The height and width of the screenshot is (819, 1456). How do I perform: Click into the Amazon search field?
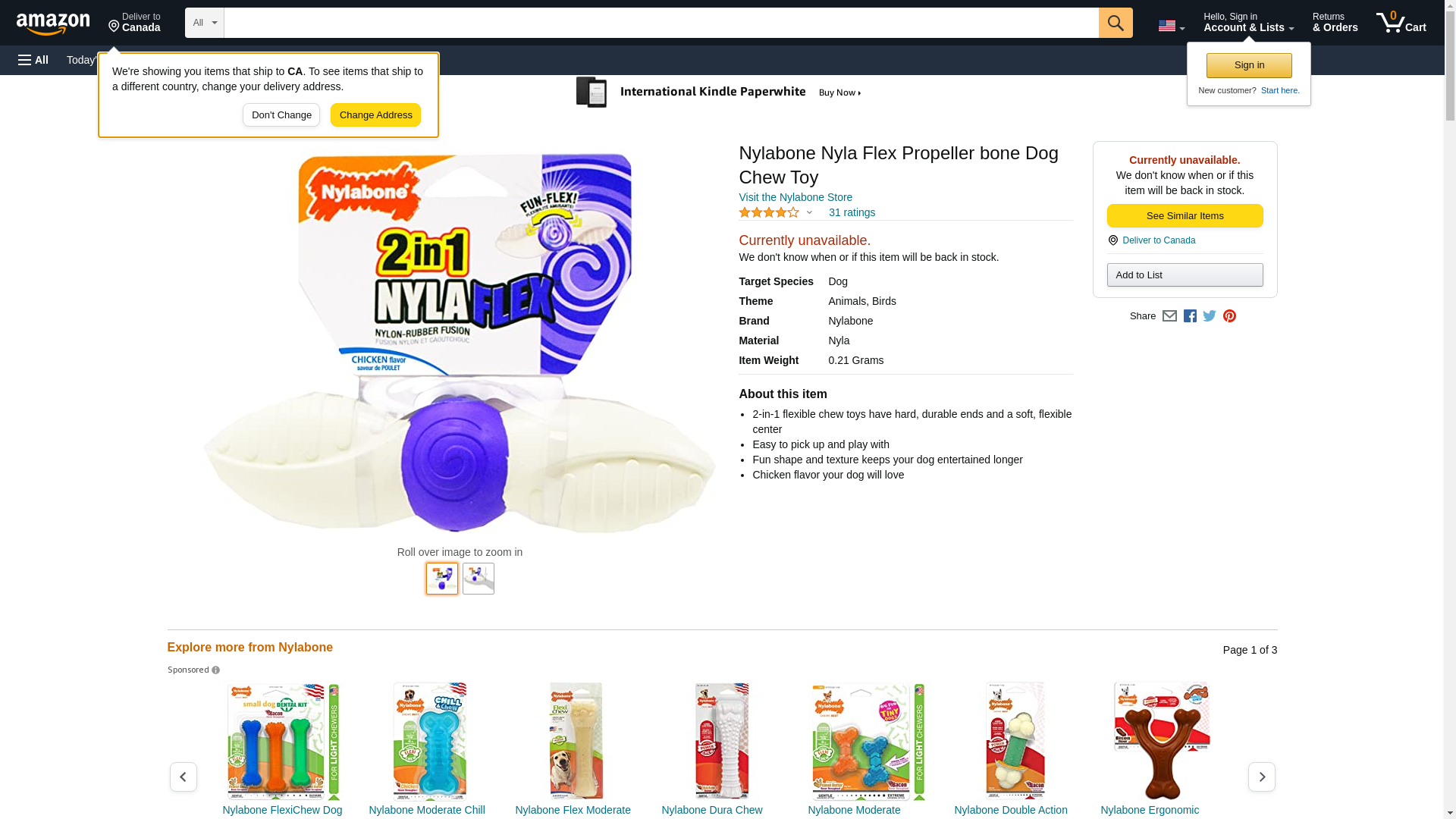(x=661, y=23)
